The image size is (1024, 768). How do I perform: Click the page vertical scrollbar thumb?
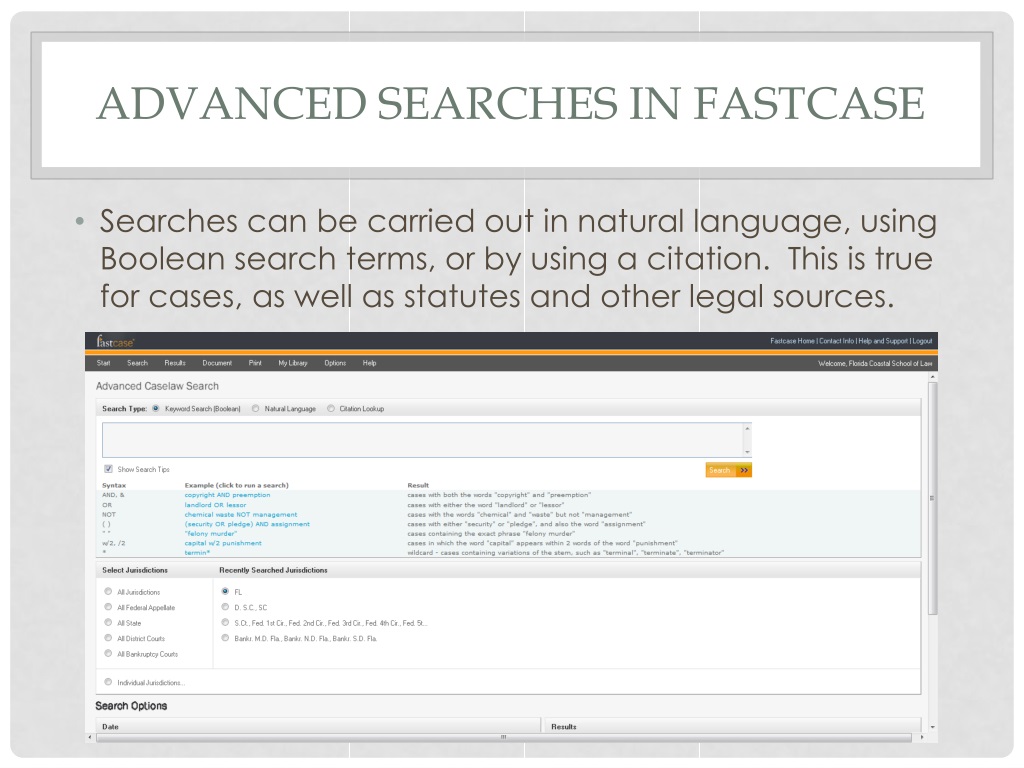933,498
